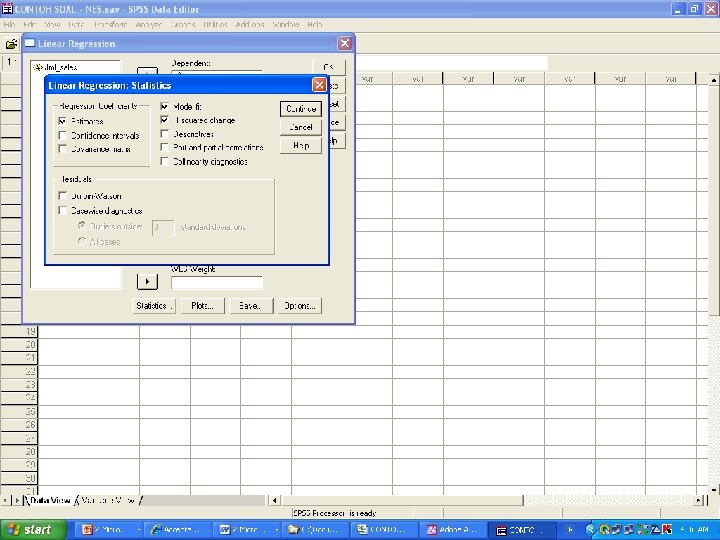Enable Confidence intervals
This screenshot has height=540, width=720.
62,135
